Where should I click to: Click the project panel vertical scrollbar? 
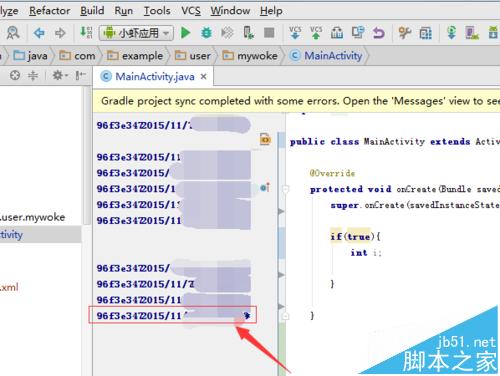(87, 157)
